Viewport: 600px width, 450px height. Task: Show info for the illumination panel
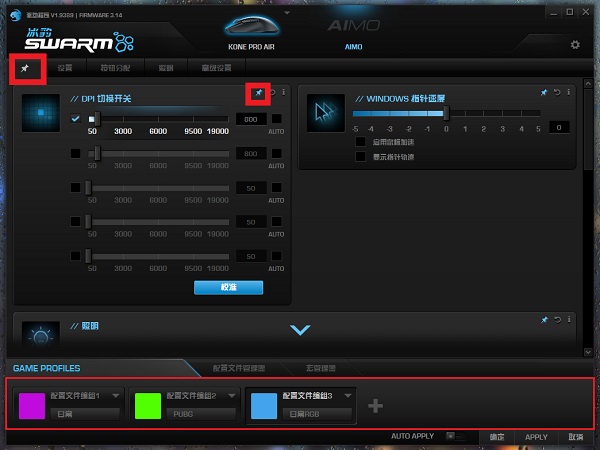click(569, 319)
